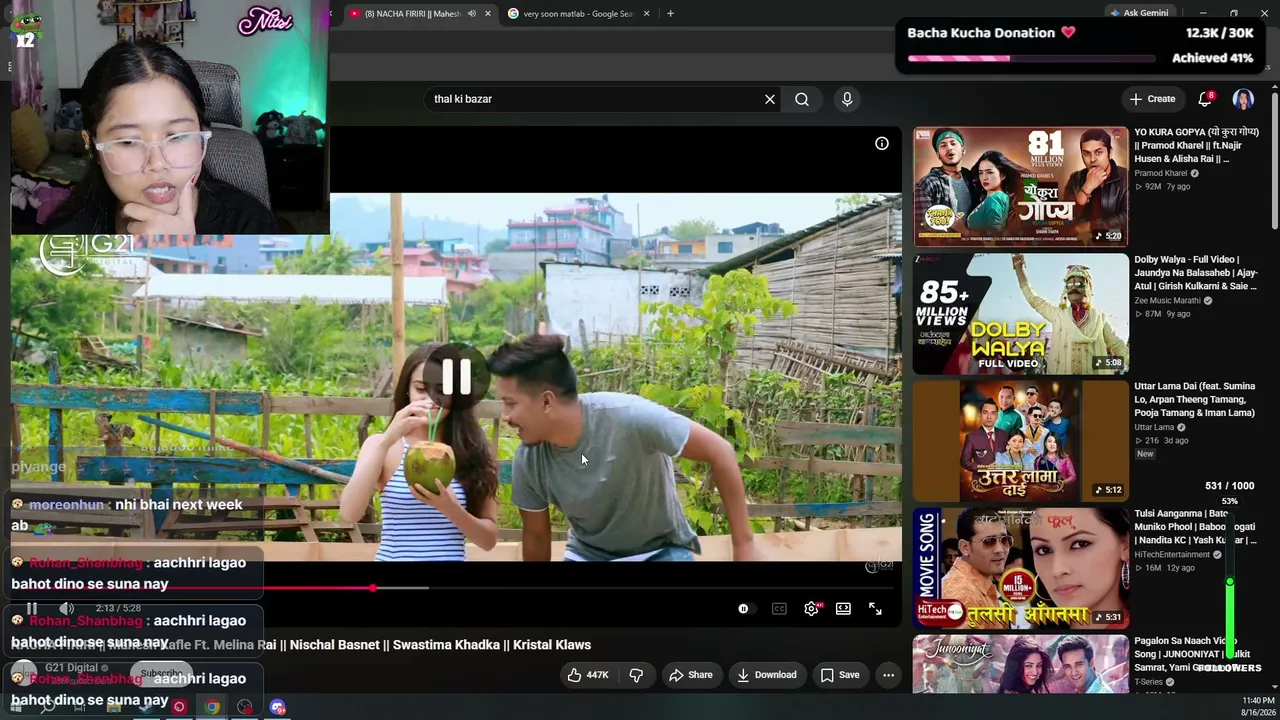Share the video
The width and height of the screenshot is (1280, 720).
pos(691,675)
